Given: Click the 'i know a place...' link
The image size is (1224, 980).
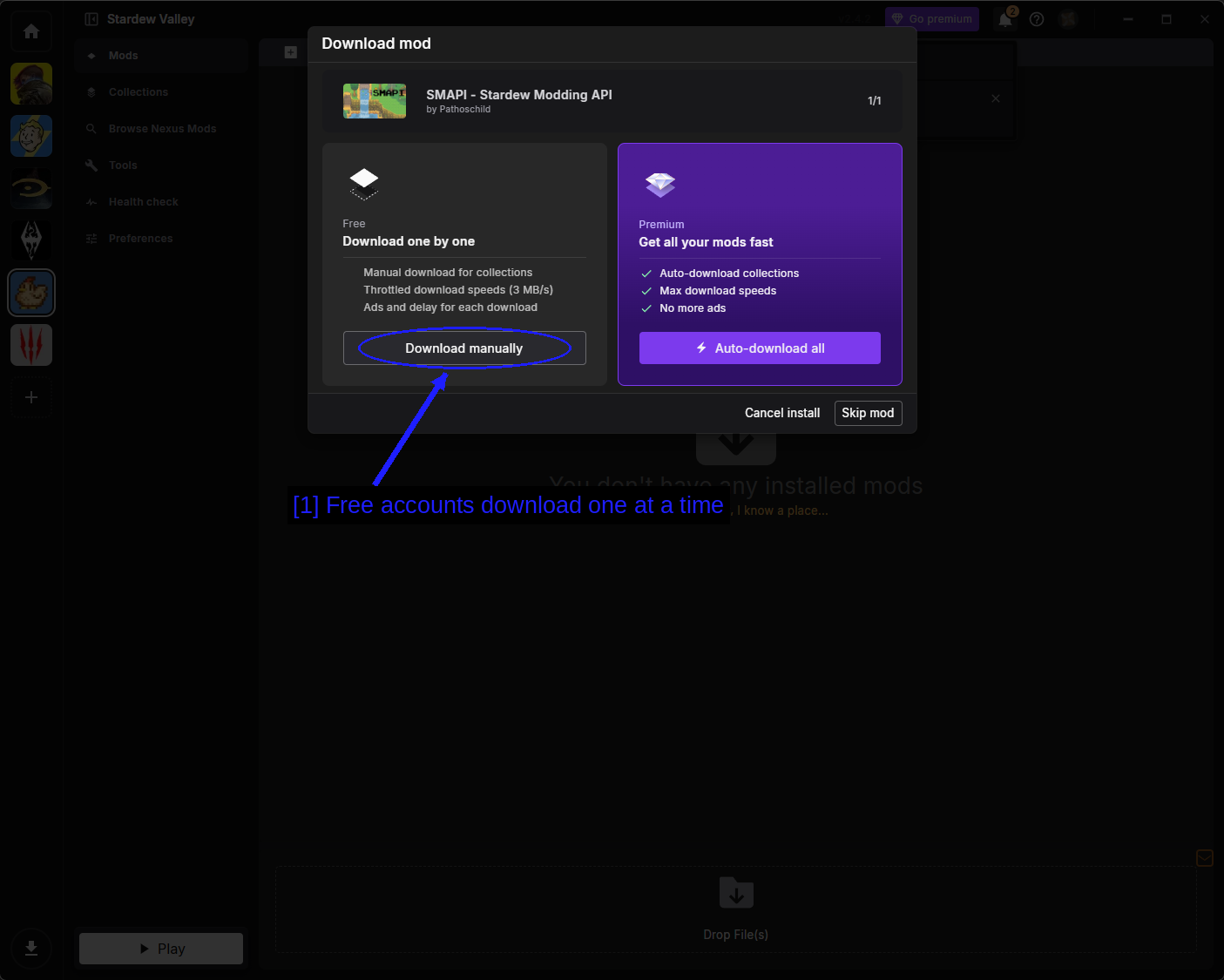Looking at the screenshot, I should (x=782, y=510).
